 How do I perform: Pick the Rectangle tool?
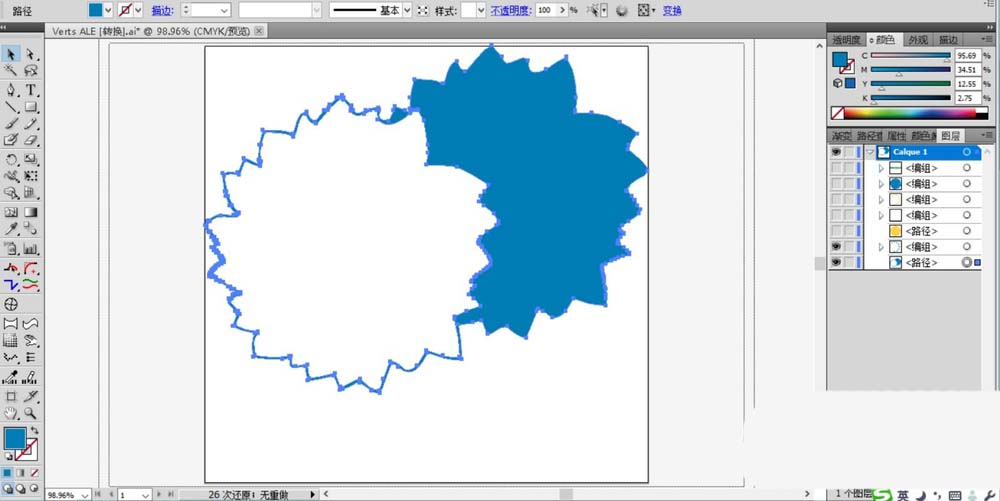[x=30, y=106]
